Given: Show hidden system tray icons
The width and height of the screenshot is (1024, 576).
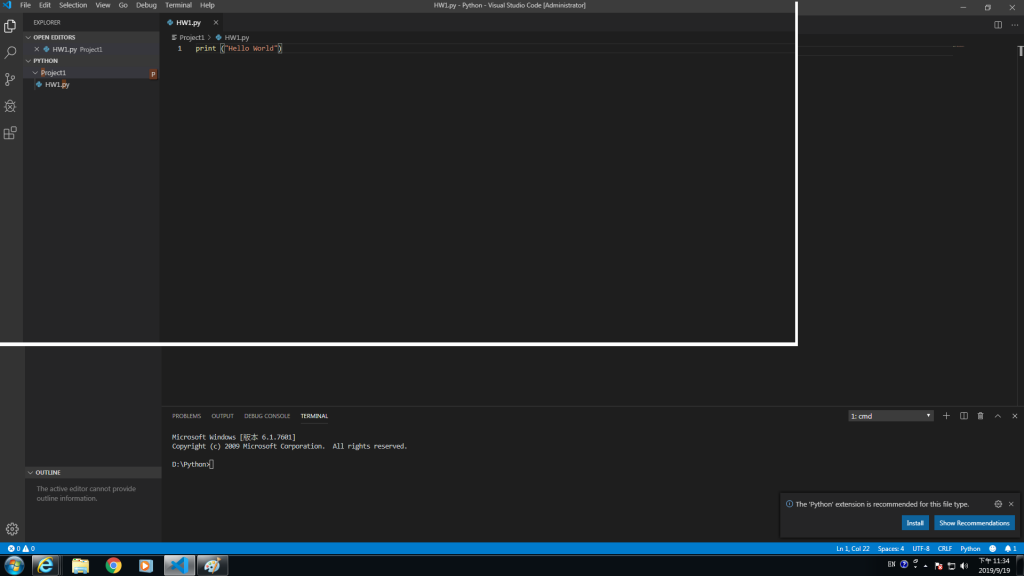Looking at the screenshot, I should [925, 566].
